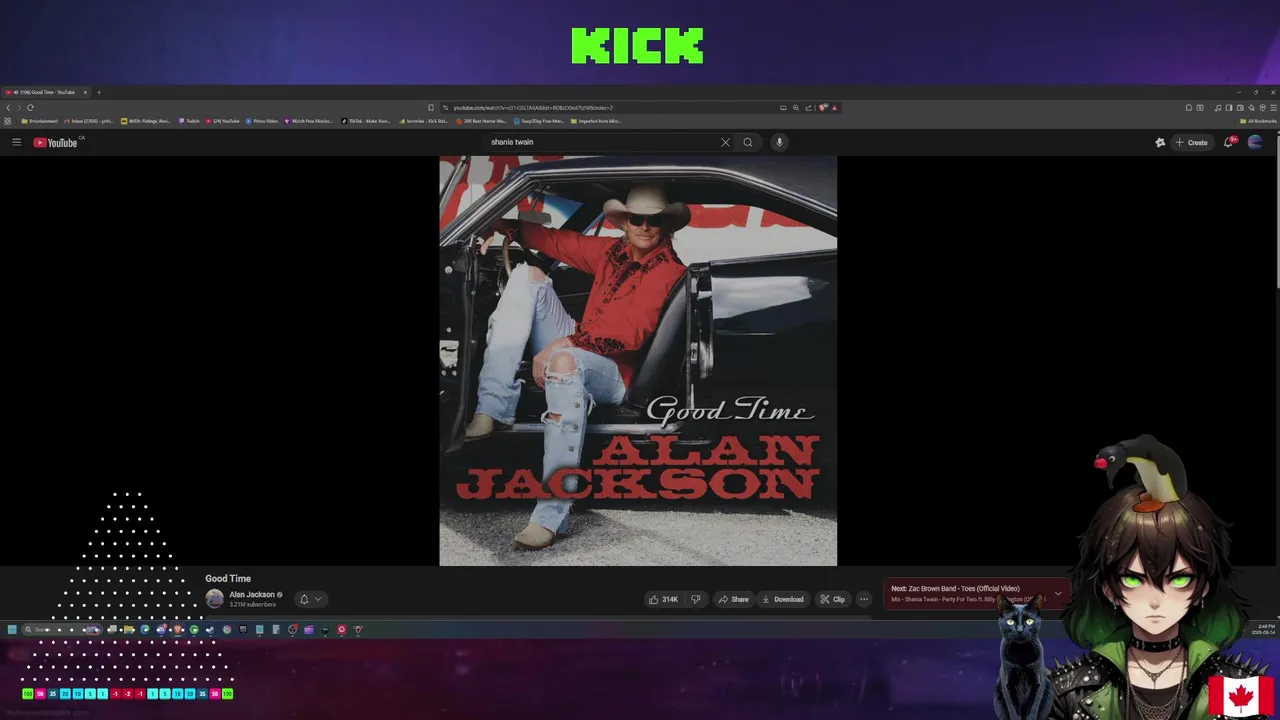Open the Entertainment bookmarks folder
The width and height of the screenshot is (1280, 720).
click(x=39, y=121)
